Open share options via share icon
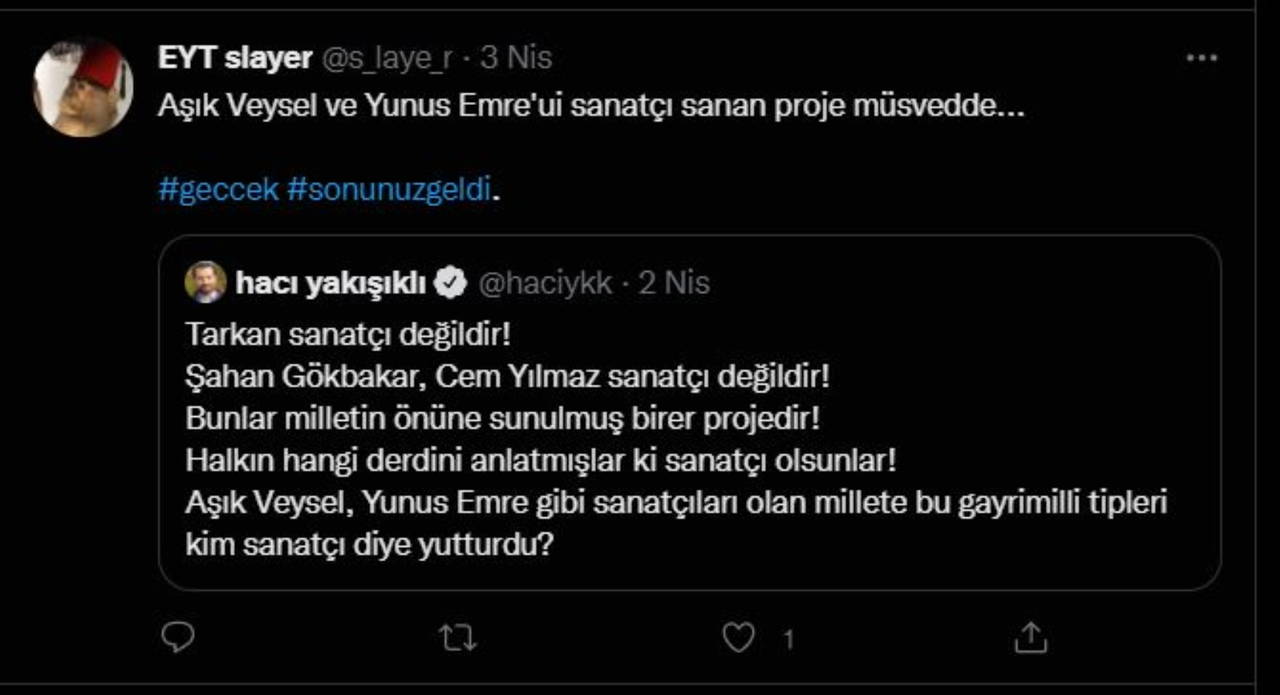1280x695 pixels. point(1030,637)
